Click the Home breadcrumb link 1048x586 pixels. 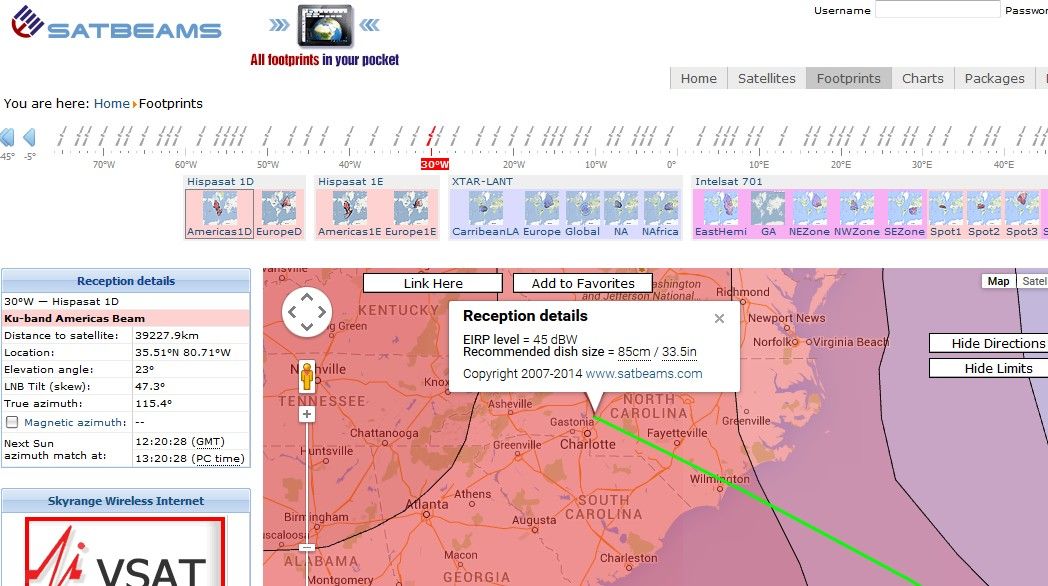112,104
